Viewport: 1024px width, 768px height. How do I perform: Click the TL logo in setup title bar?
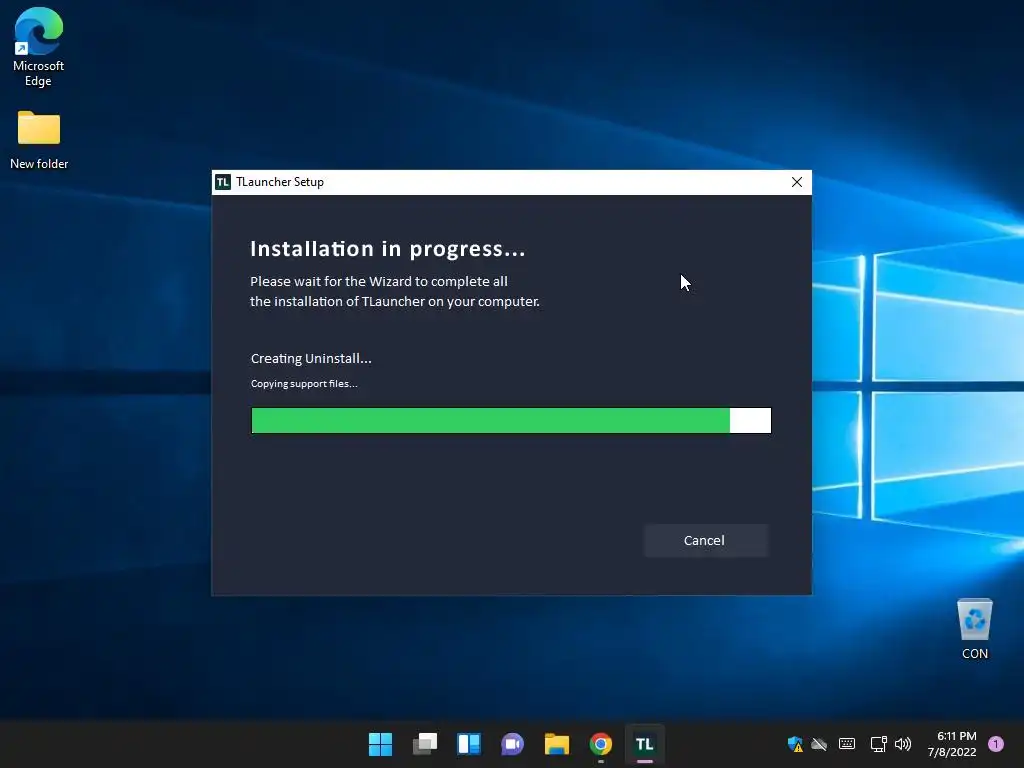tap(223, 182)
